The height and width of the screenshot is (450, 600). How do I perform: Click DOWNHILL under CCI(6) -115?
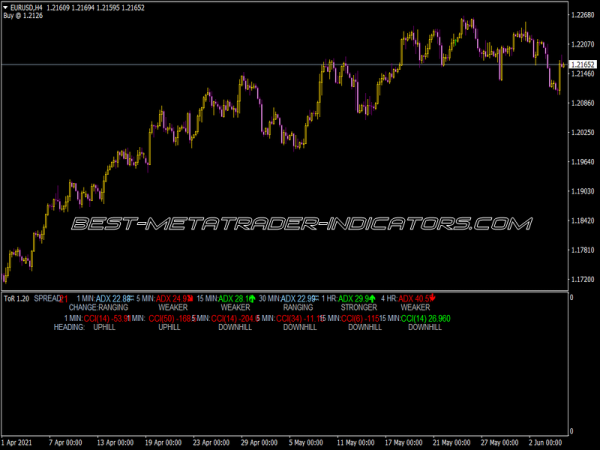(x=365, y=327)
